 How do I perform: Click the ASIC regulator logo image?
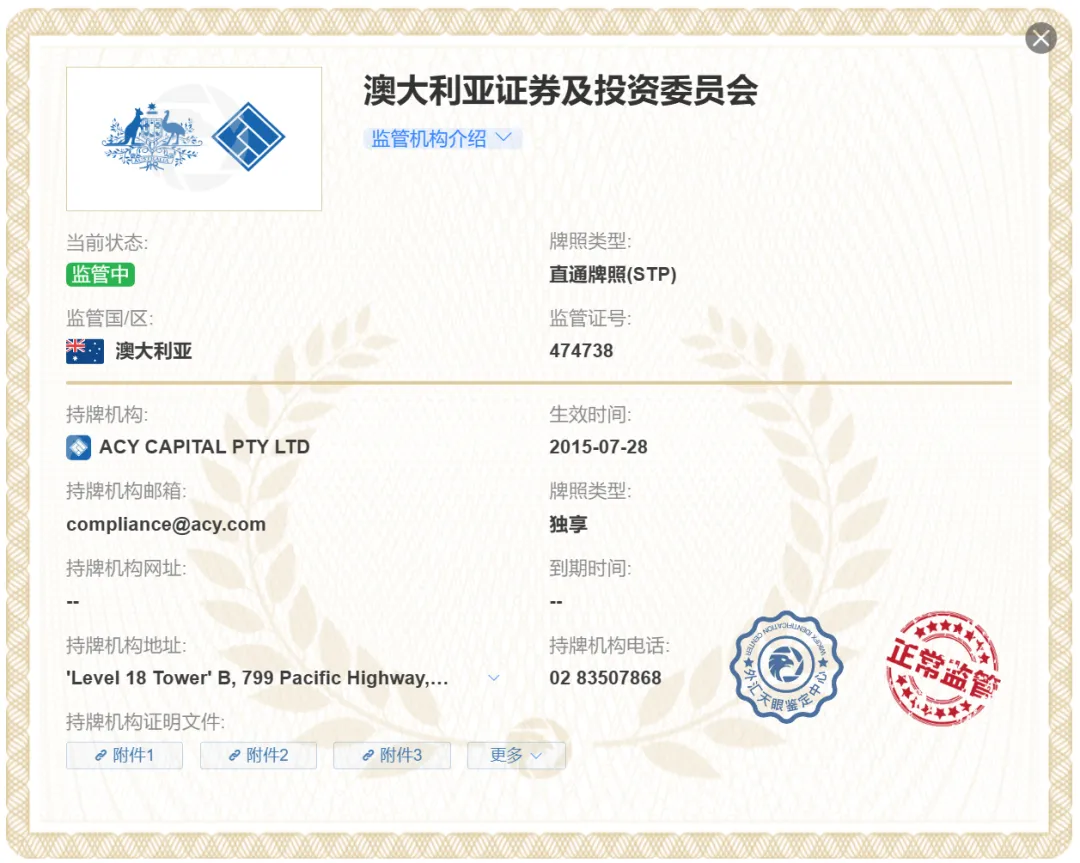point(194,138)
